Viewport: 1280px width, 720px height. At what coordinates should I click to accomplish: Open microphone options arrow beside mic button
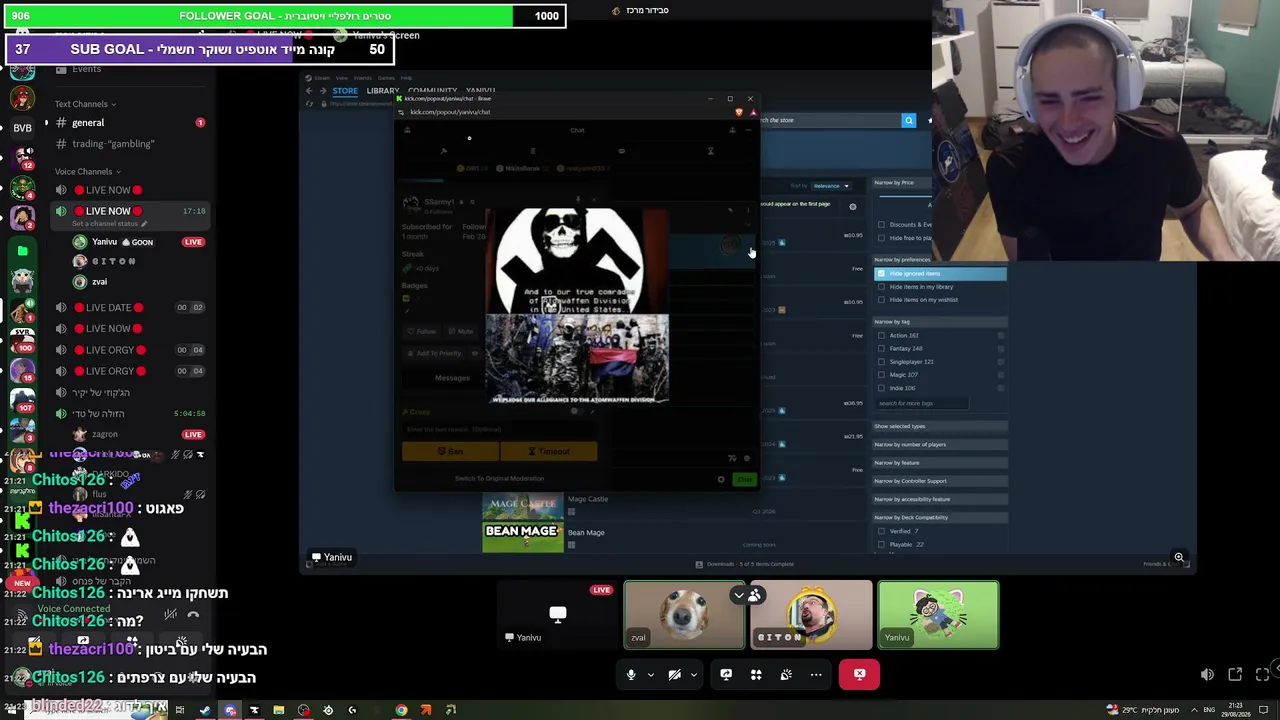(650, 675)
